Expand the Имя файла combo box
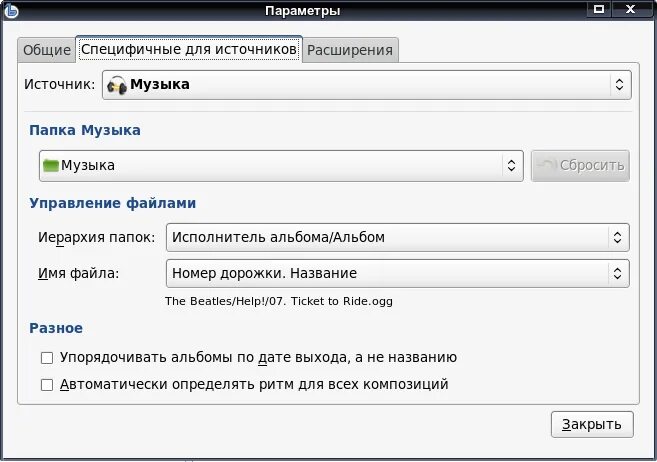This screenshot has width=657, height=462. click(398, 274)
